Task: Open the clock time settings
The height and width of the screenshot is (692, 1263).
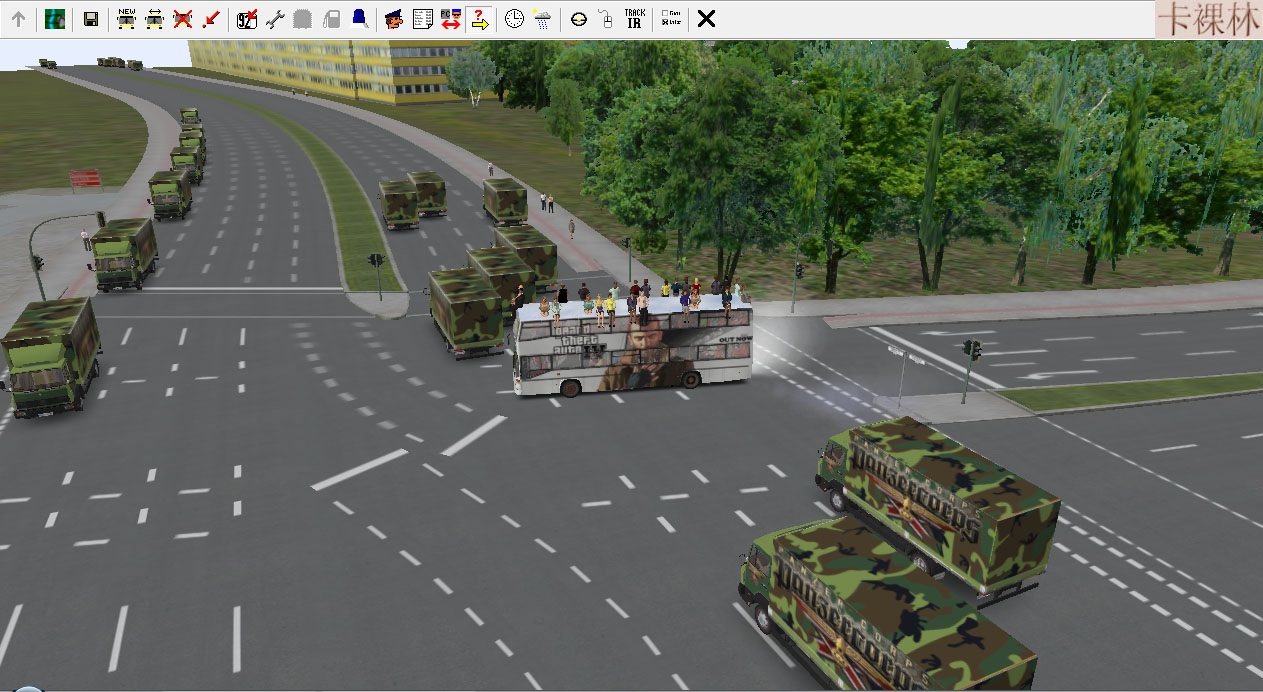Action: pos(514,19)
